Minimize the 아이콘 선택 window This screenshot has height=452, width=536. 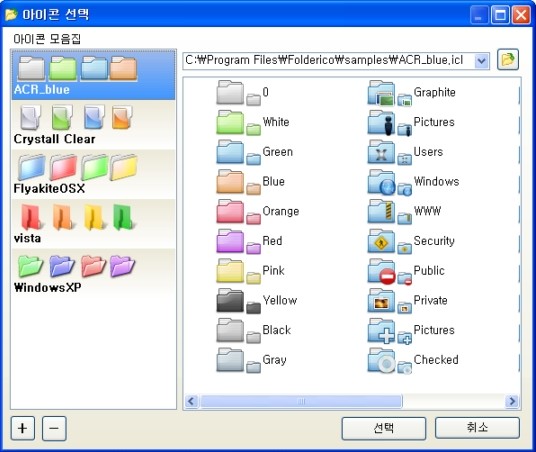tap(479, 15)
